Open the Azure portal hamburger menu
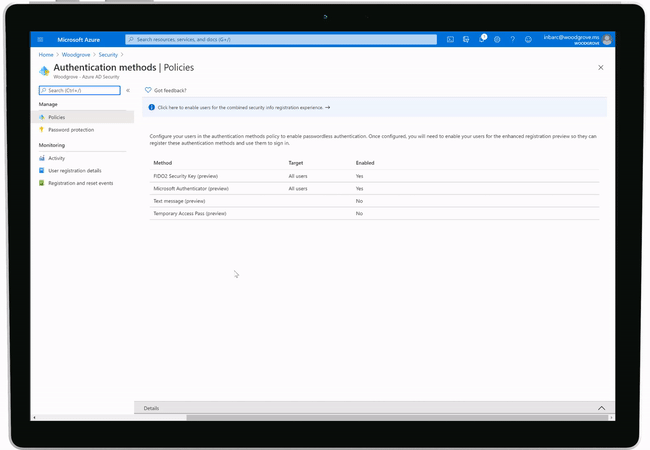This screenshot has height=450, width=650. [40, 39]
